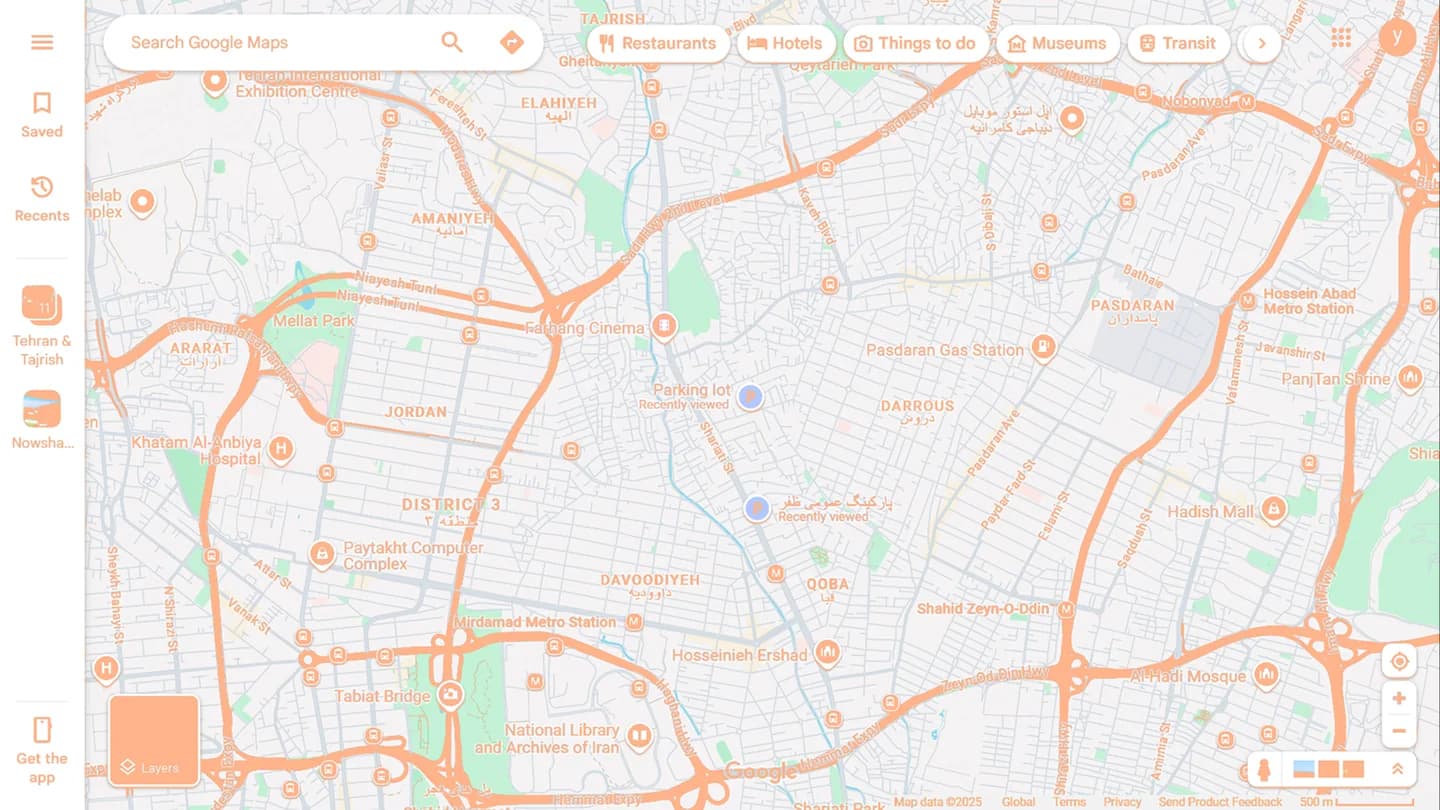This screenshot has width=1440, height=810.
Task: Click the Parking lot recently viewed marker
Action: [750, 397]
